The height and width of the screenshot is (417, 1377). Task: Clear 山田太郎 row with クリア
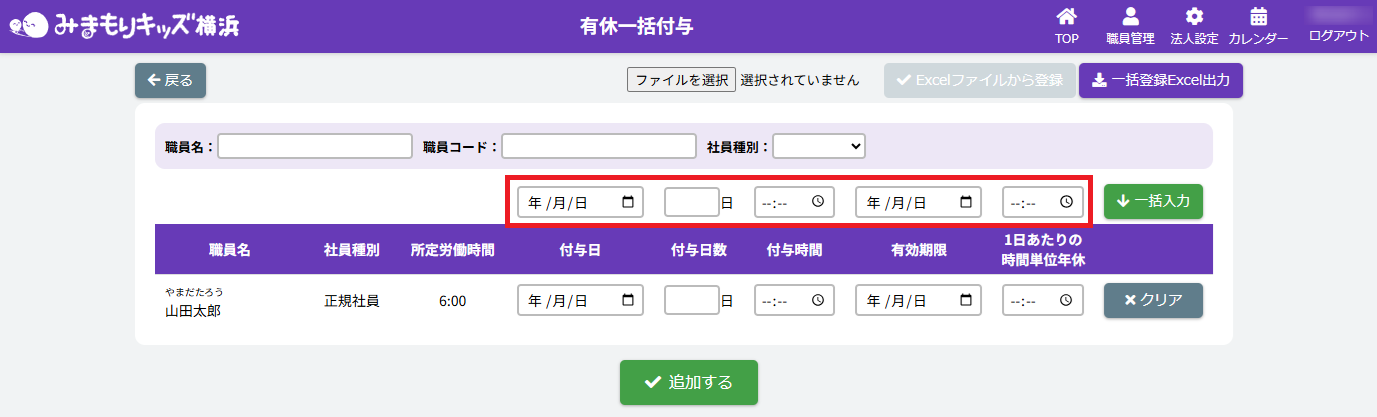pyautogui.click(x=1152, y=300)
